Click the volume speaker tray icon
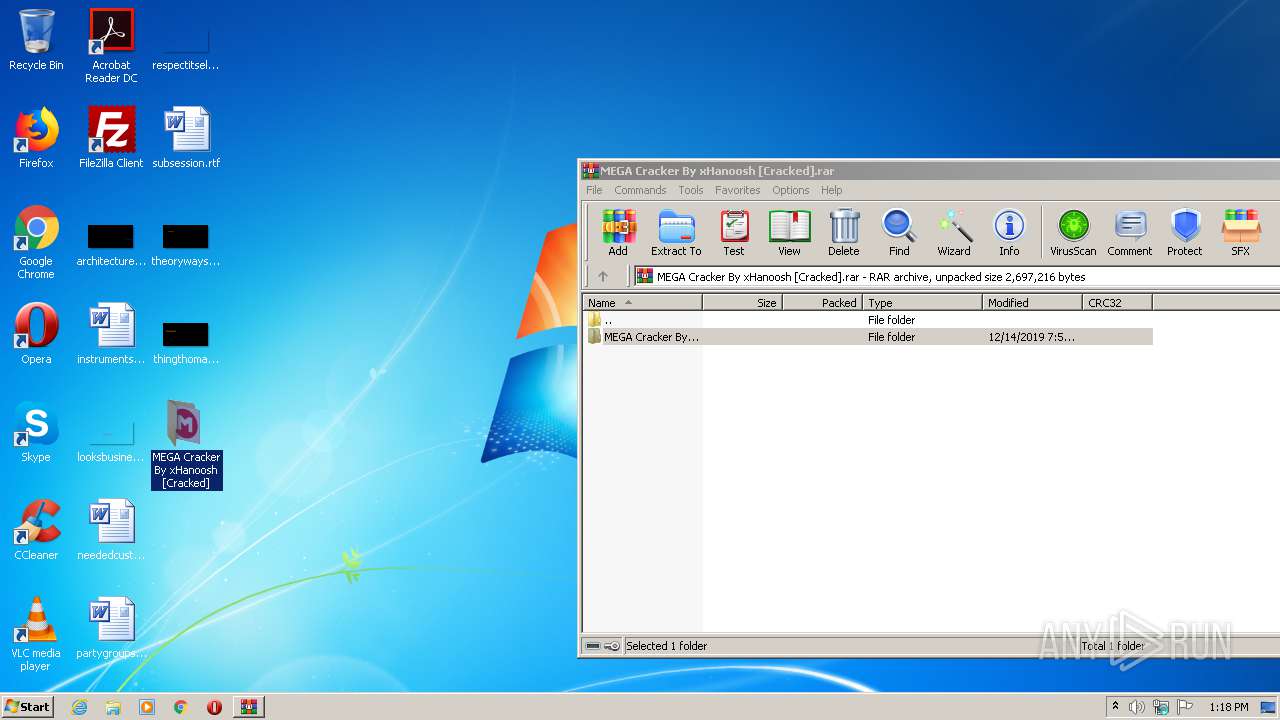Image resolution: width=1280 pixels, height=720 pixels. click(x=1136, y=707)
